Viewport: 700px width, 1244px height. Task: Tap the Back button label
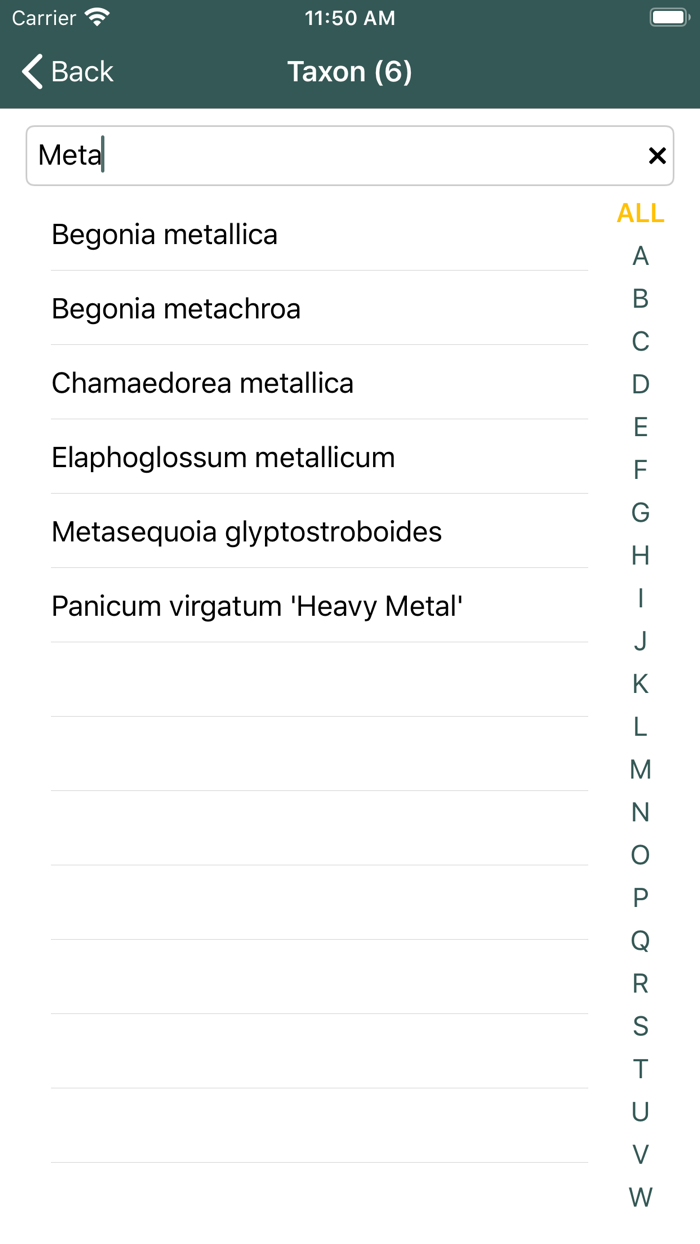82,72
